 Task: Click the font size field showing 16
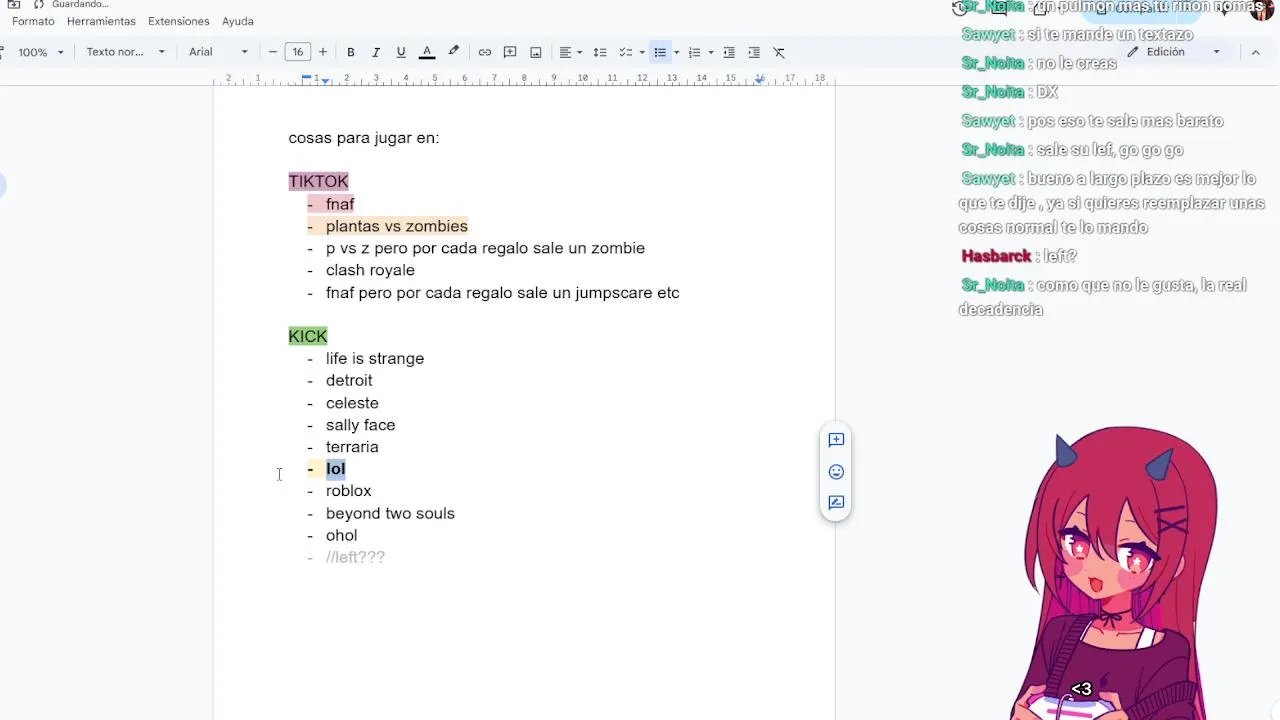pyautogui.click(x=297, y=52)
